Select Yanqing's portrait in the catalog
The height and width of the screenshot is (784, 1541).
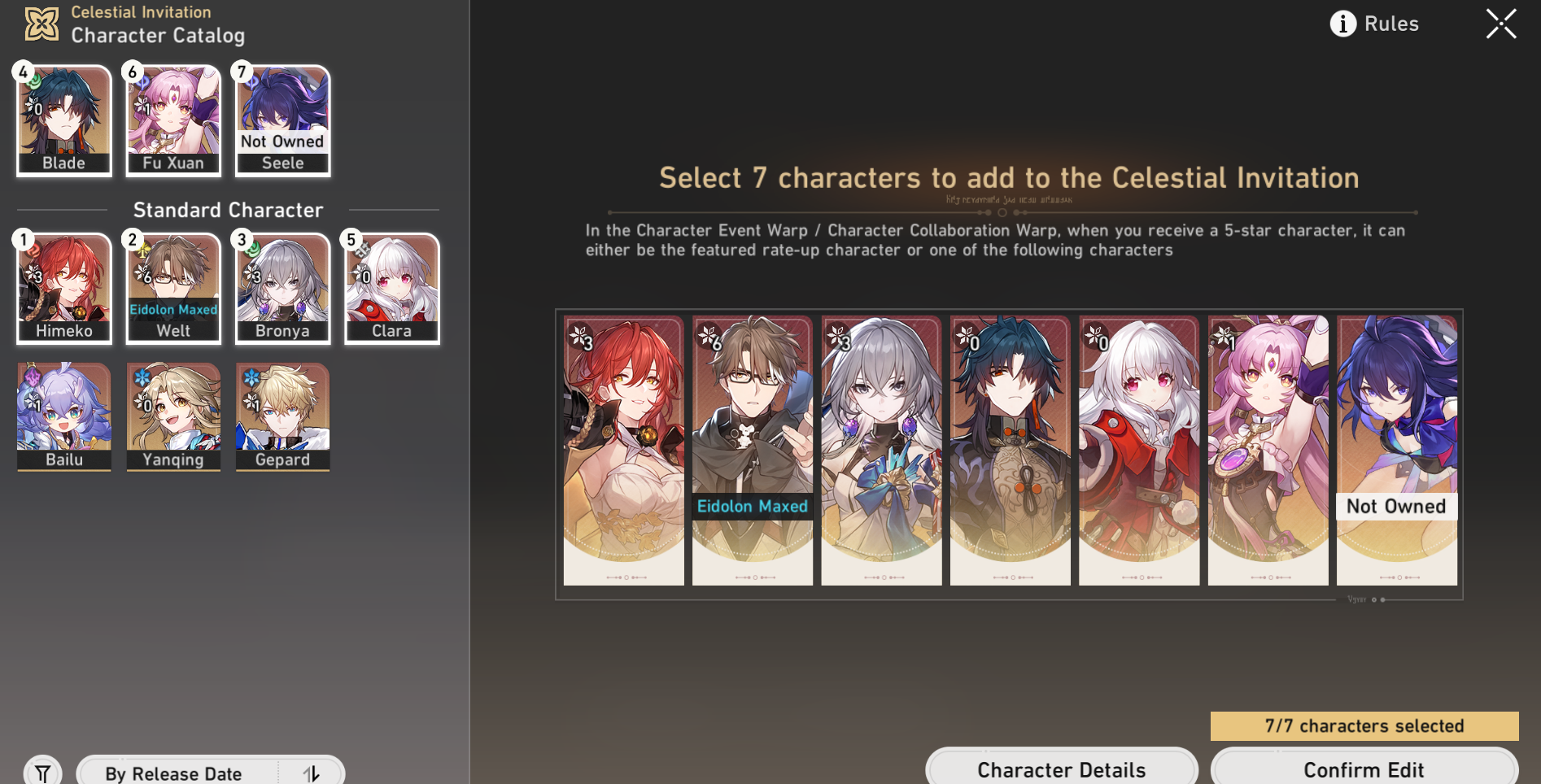click(x=173, y=416)
